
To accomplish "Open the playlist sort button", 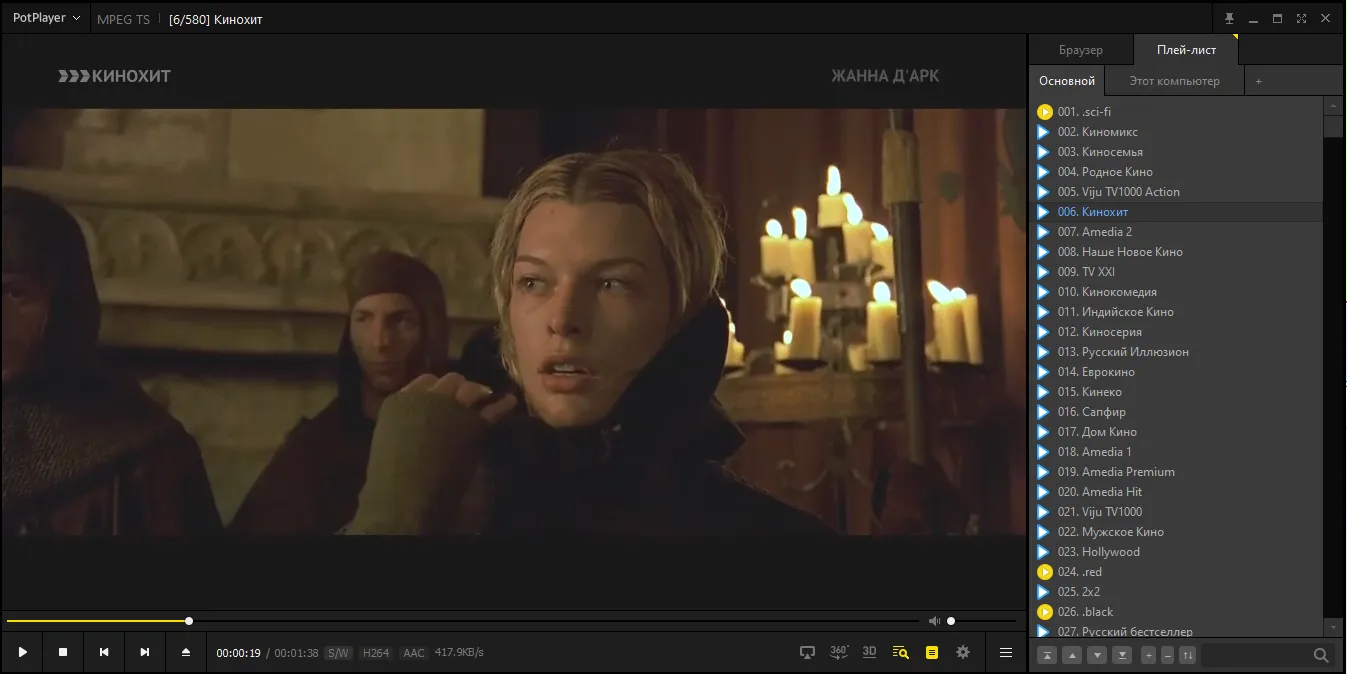I will point(1188,655).
